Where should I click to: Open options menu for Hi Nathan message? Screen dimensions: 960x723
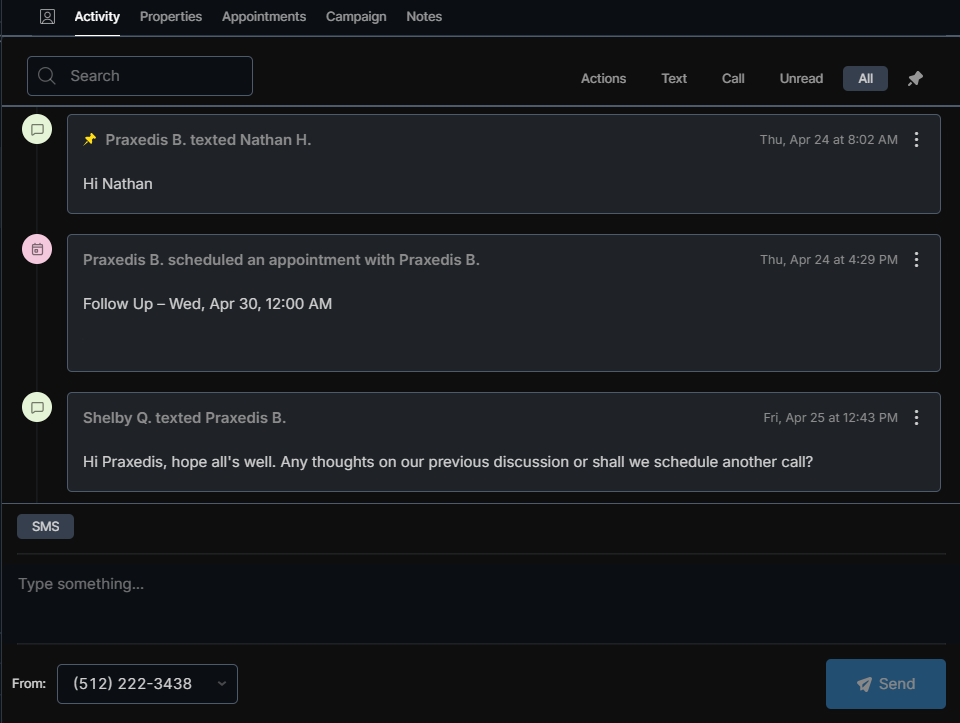(916, 140)
